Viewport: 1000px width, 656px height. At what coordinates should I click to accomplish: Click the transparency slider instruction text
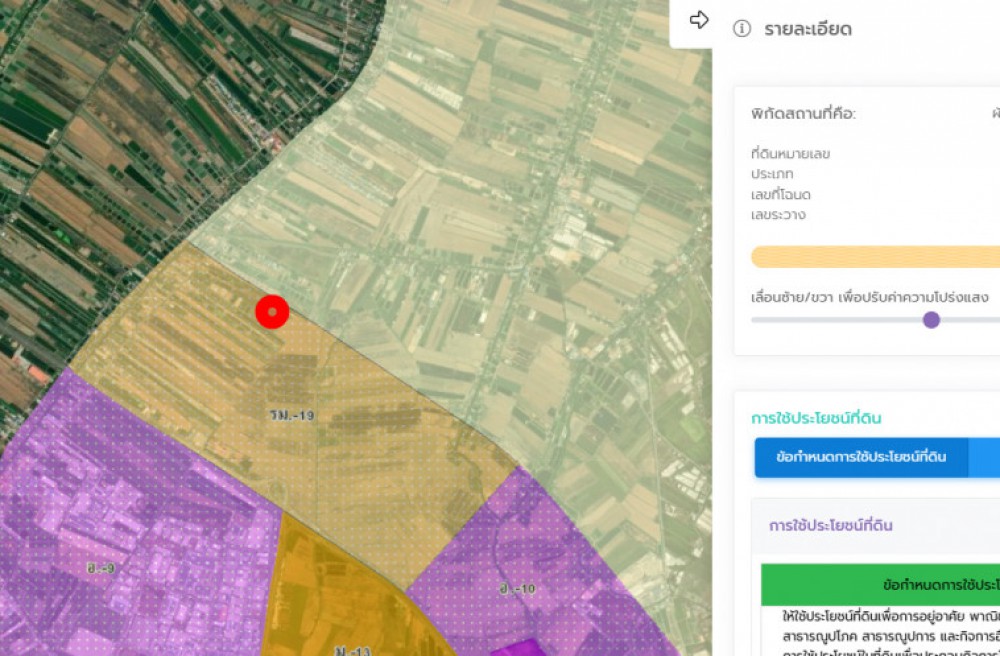tap(870, 297)
